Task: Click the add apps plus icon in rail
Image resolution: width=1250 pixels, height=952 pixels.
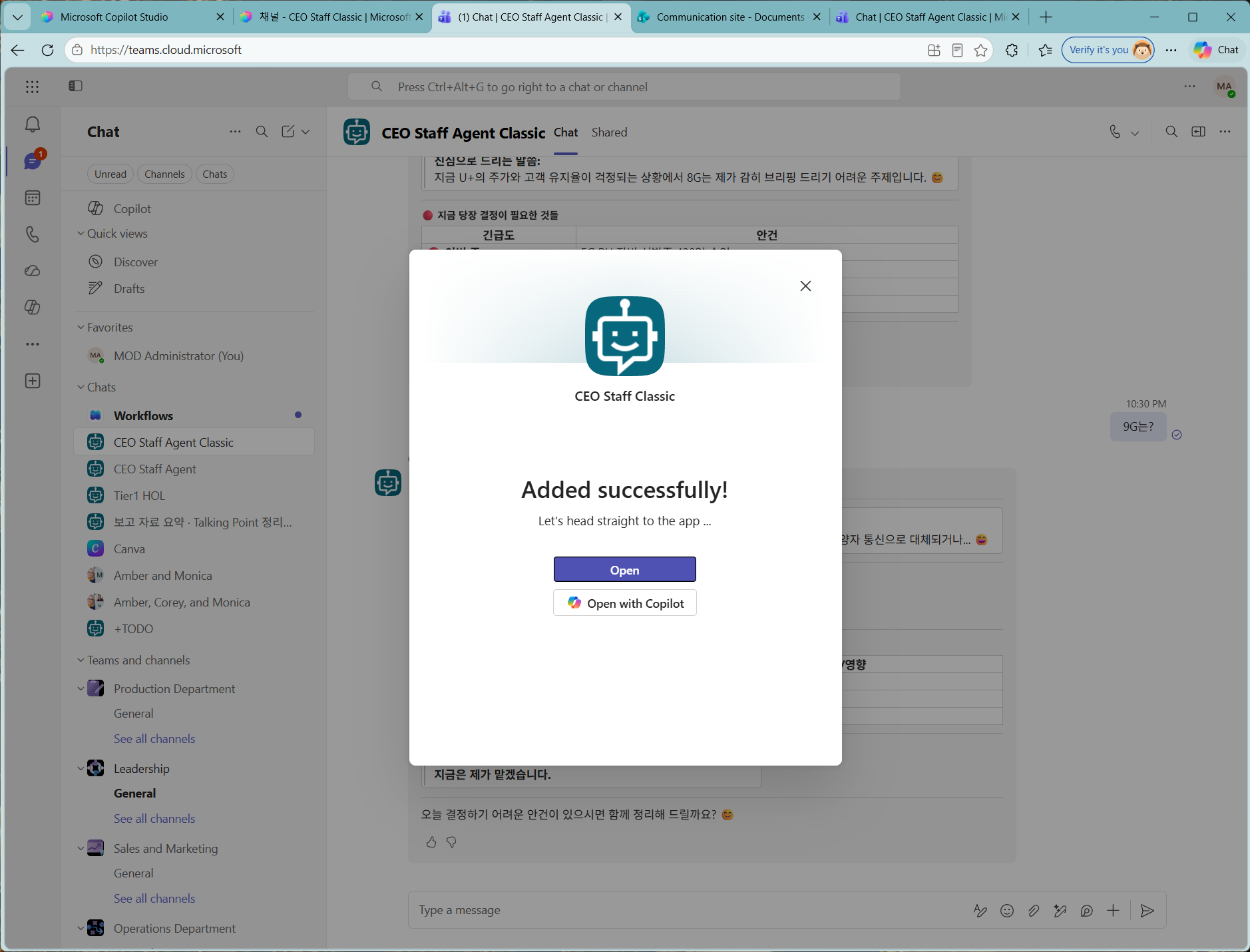Action: [32, 381]
